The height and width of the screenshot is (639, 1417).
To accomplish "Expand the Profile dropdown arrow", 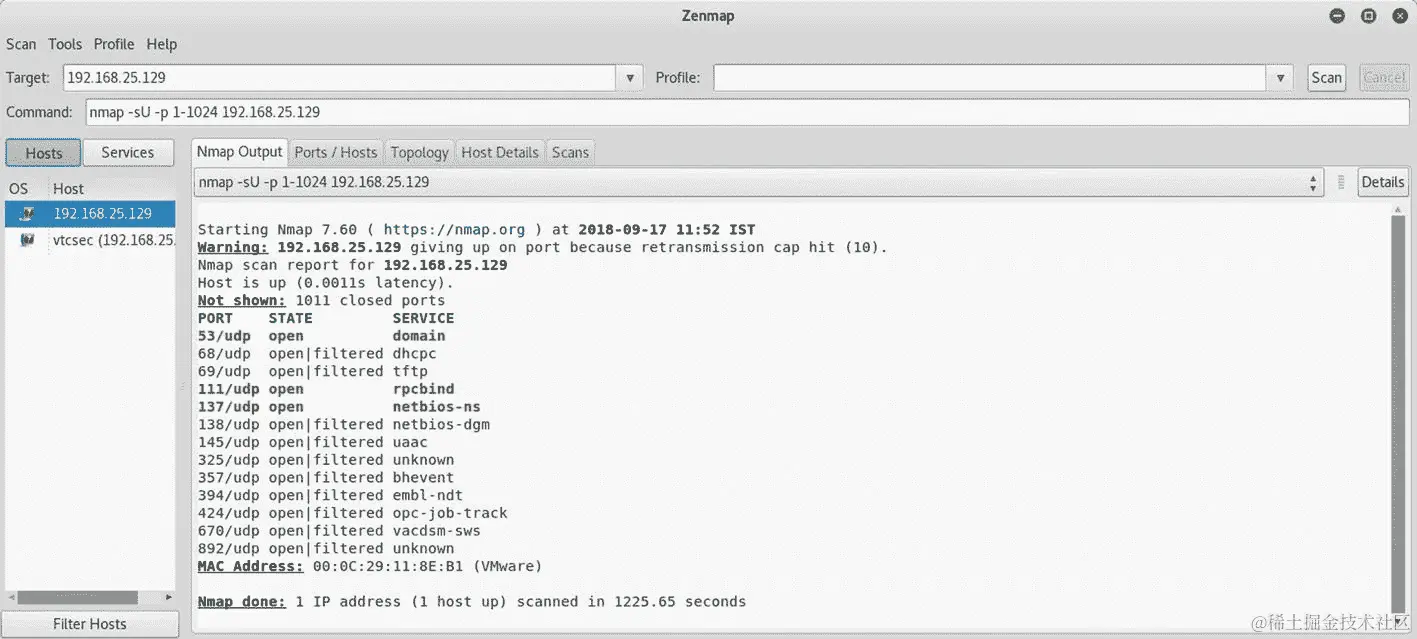I will [1280, 77].
